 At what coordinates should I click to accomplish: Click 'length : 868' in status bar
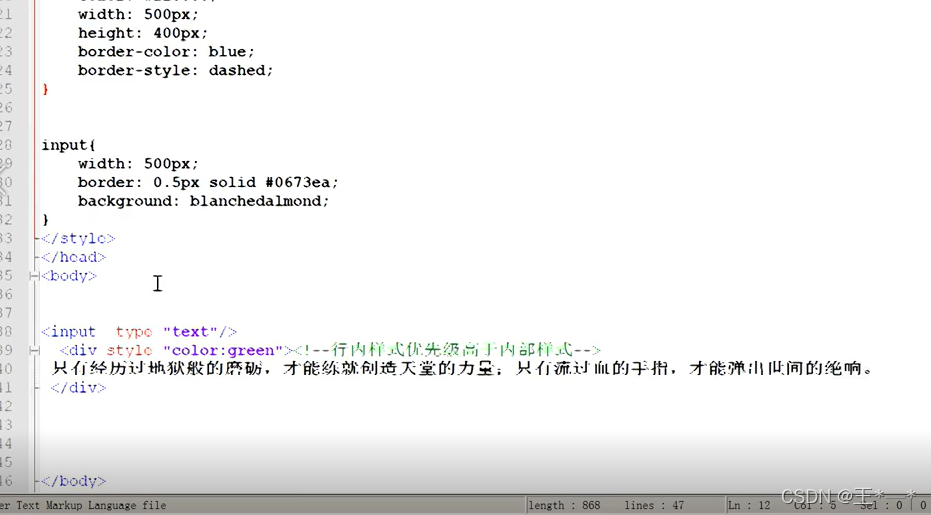564,505
